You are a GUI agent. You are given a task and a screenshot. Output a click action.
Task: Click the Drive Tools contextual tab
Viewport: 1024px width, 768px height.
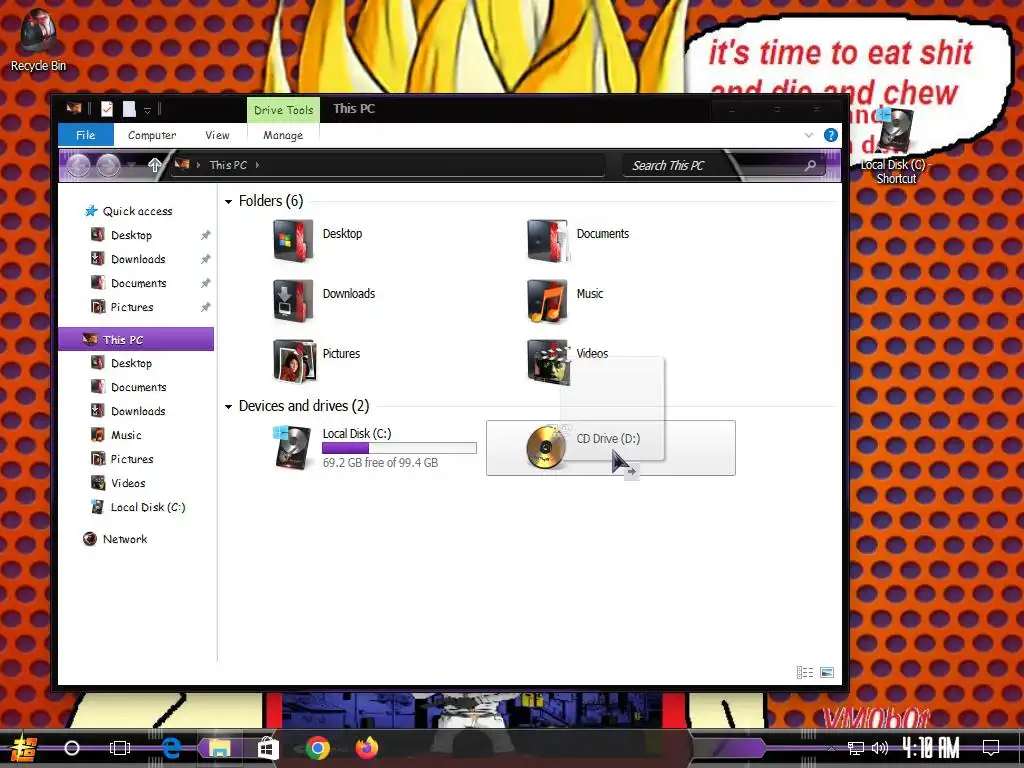tap(283, 110)
